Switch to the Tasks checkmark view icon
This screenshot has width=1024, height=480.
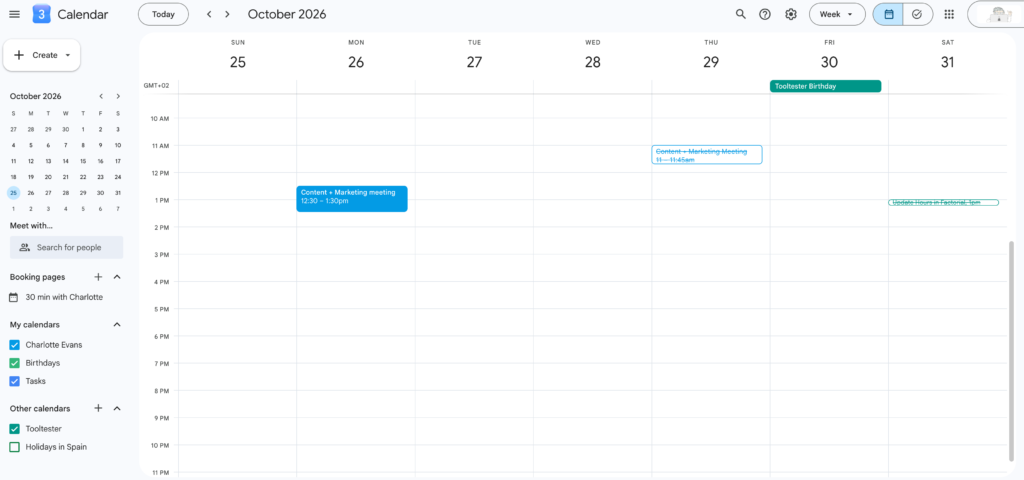(x=917, y=14)
